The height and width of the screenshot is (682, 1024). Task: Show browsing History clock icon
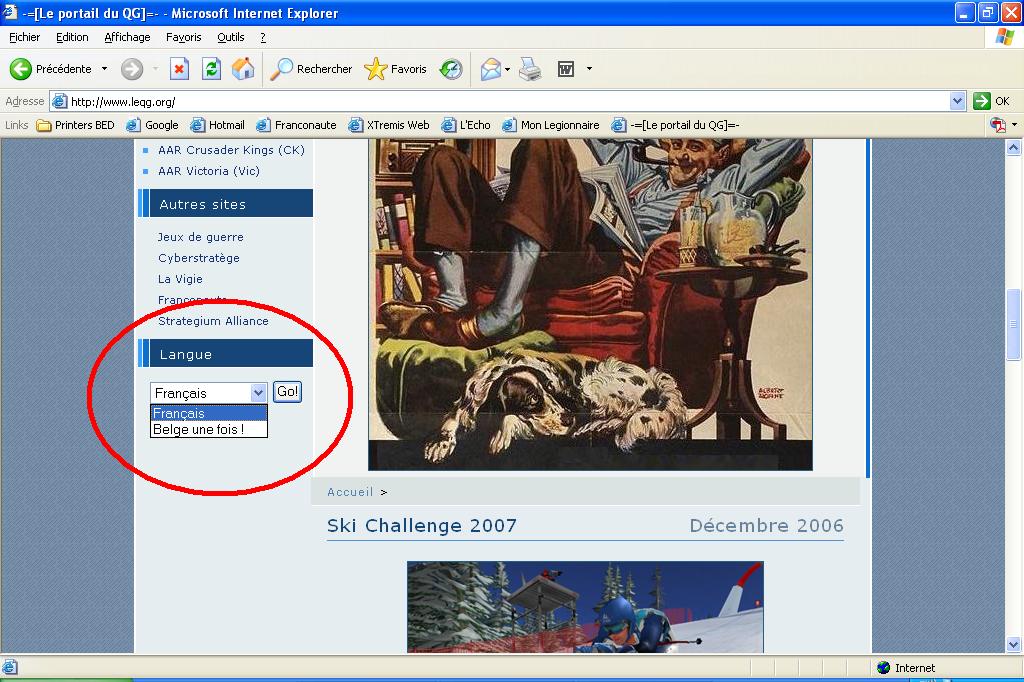[x=451, y=69]
